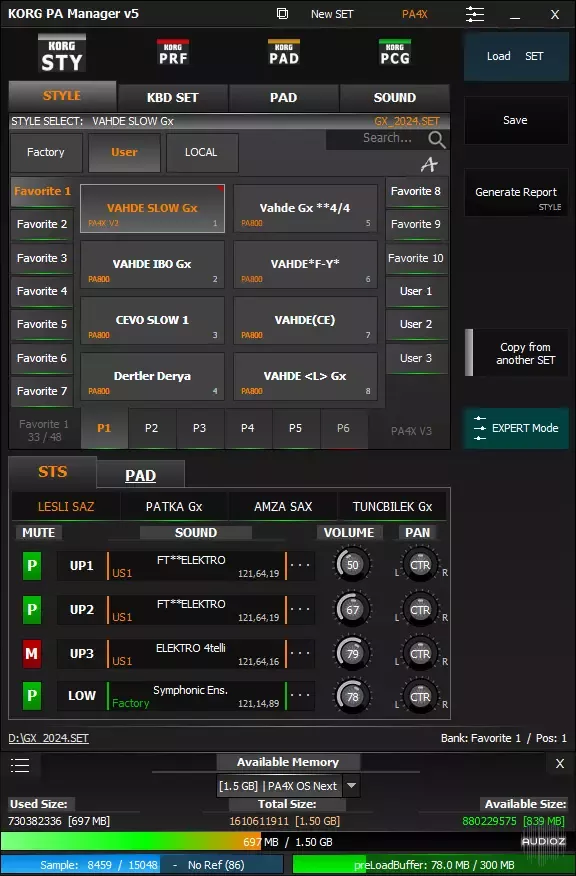Click Copy from another SET
Image resolution: width=576 pixels, height=876 pixels.
click(x=517, y=353)
